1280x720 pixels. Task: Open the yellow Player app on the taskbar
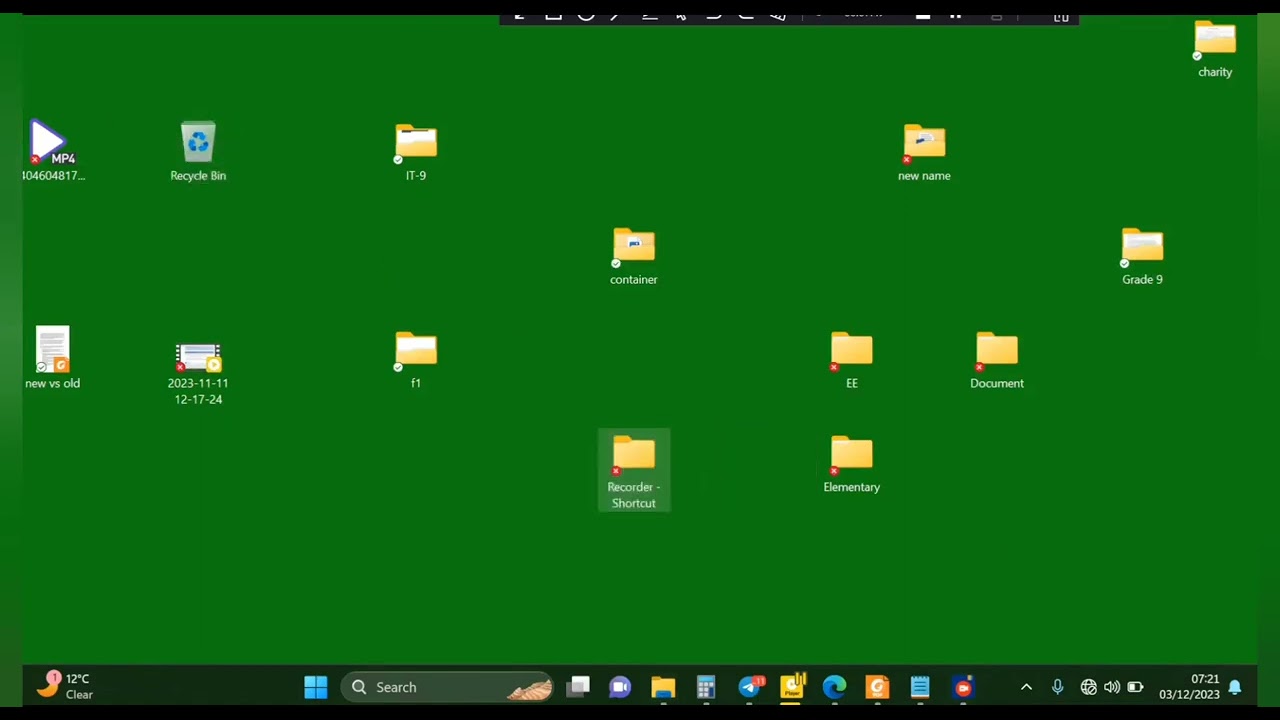click(792, 687)
